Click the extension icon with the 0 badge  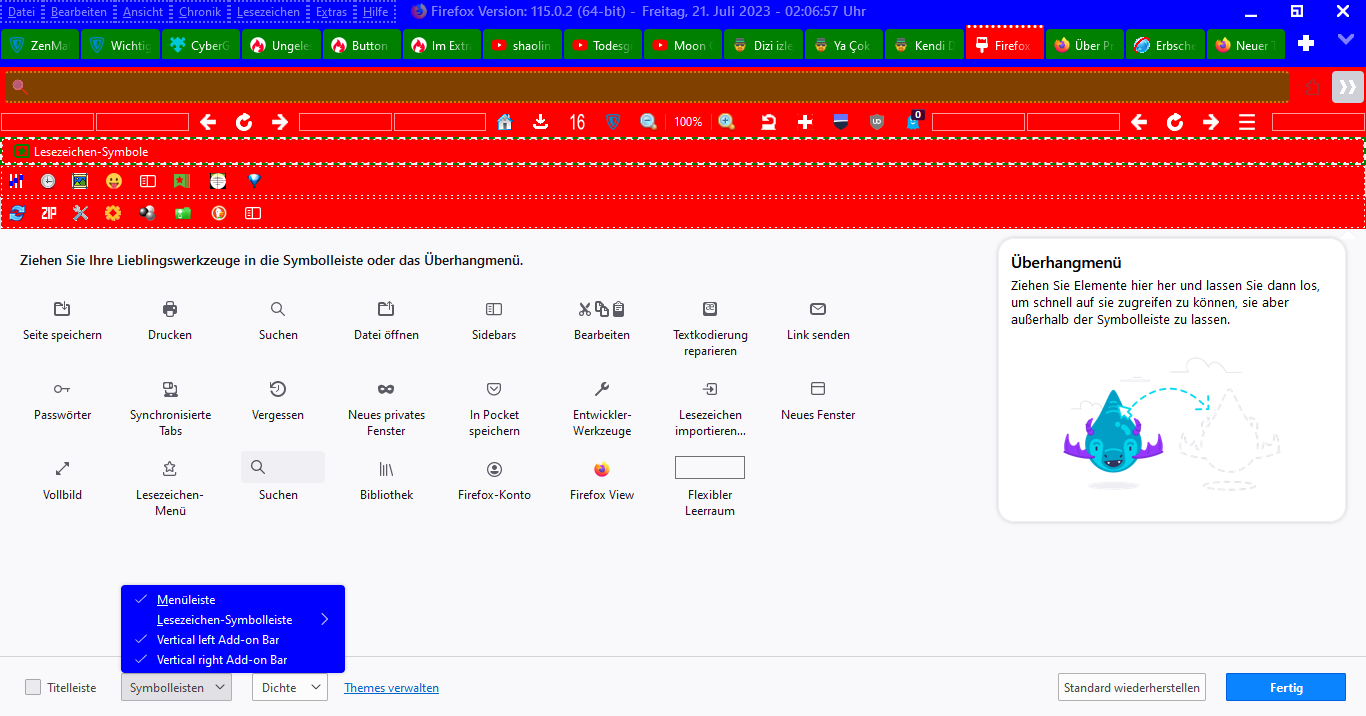(914, 122)
